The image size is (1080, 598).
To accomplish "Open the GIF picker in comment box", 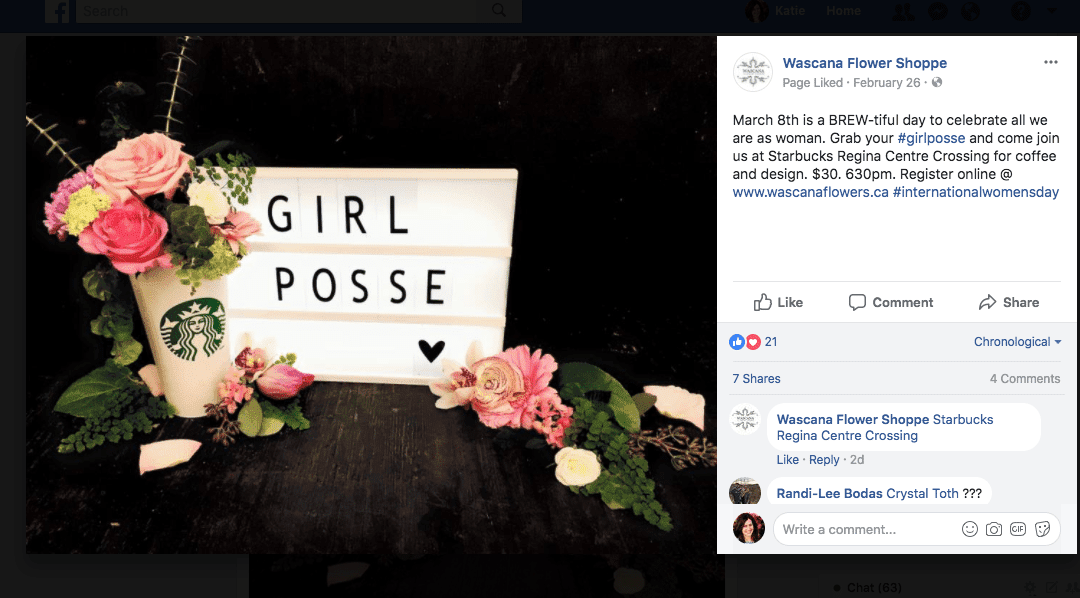I will coord(1017,528).
